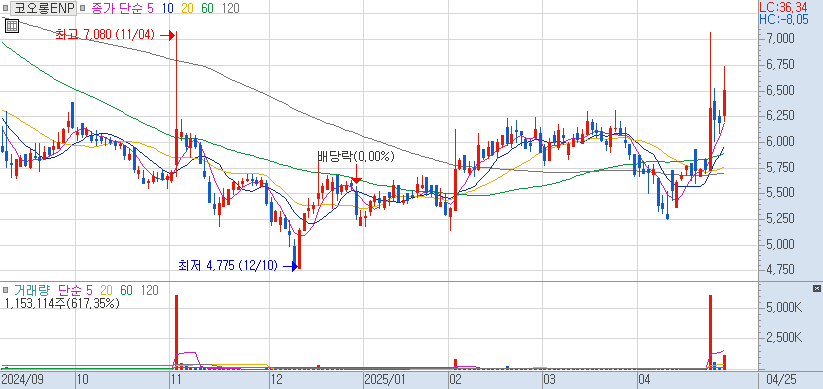Click the gray 120 volume average legend

[149, 290]
